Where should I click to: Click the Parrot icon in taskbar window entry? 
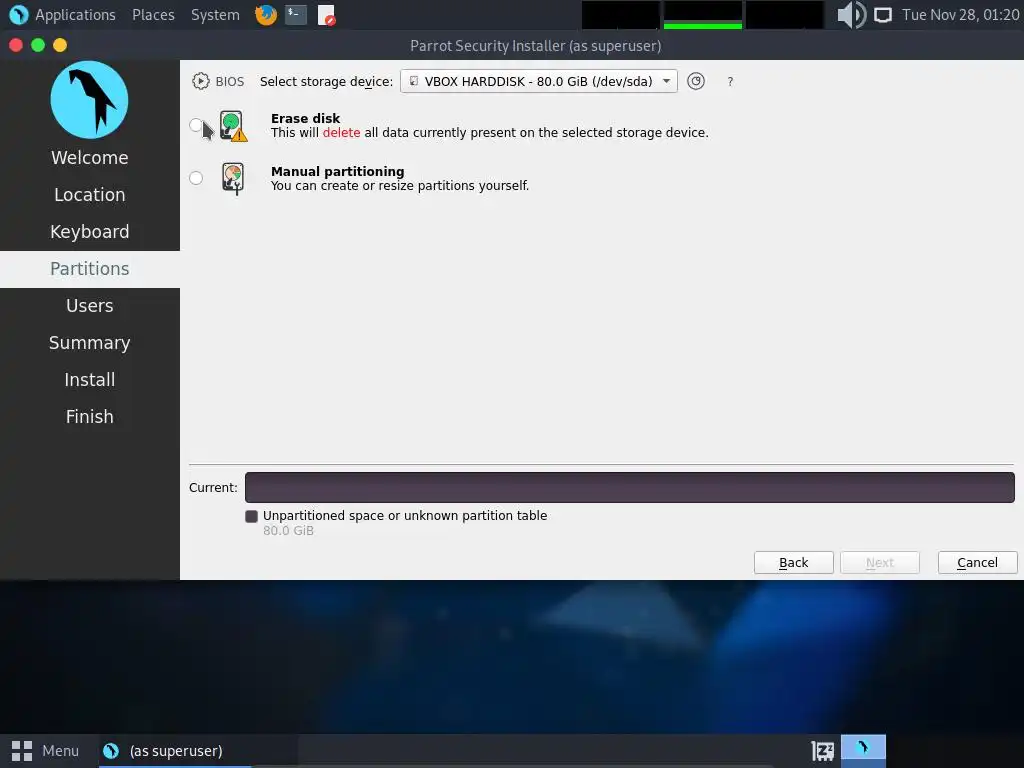[x=111, y=751]
